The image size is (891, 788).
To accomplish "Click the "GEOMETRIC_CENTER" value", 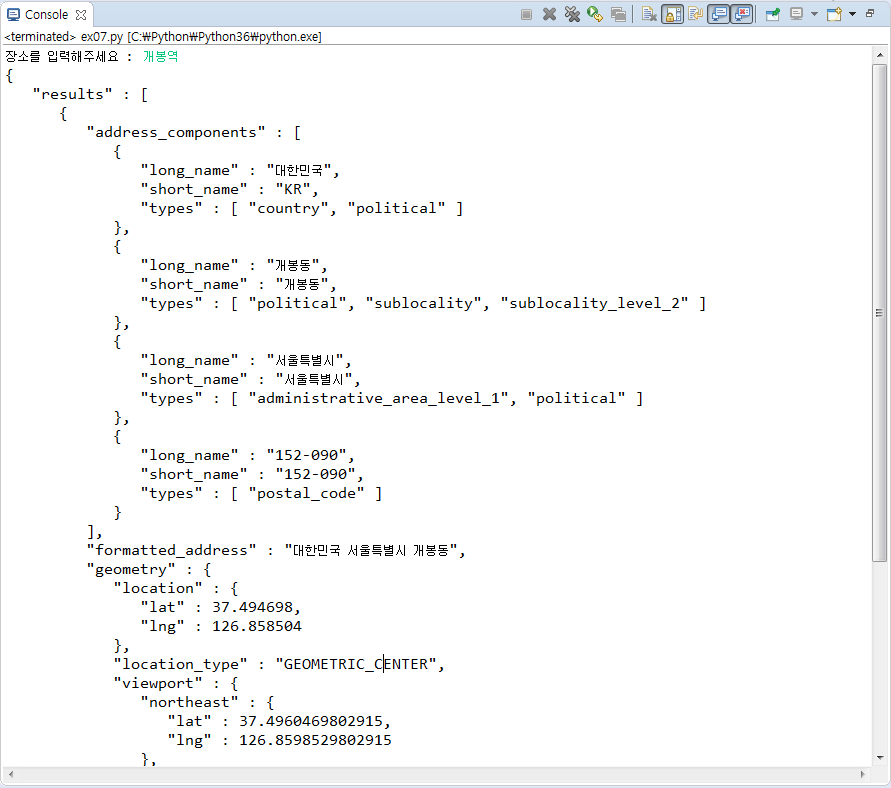I will 356,664.
